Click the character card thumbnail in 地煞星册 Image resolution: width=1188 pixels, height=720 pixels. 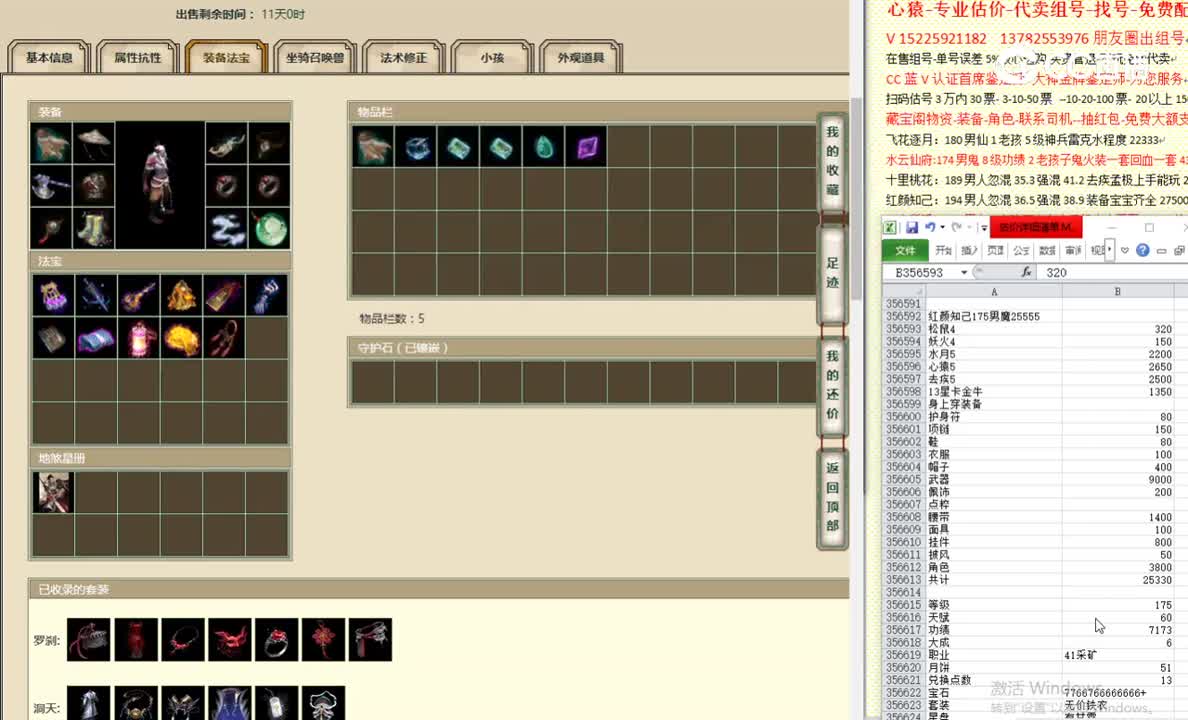point(53,492)
